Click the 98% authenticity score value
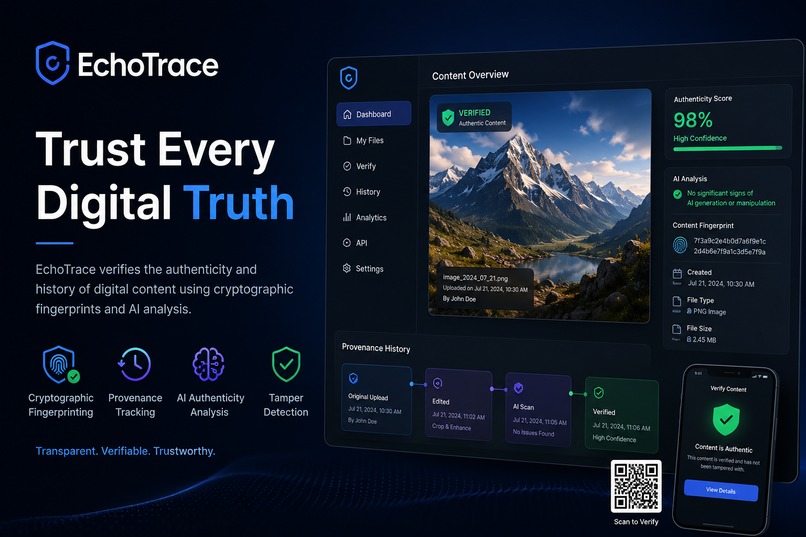Viewport: 806px width, 537px height. tap(693, 120)
